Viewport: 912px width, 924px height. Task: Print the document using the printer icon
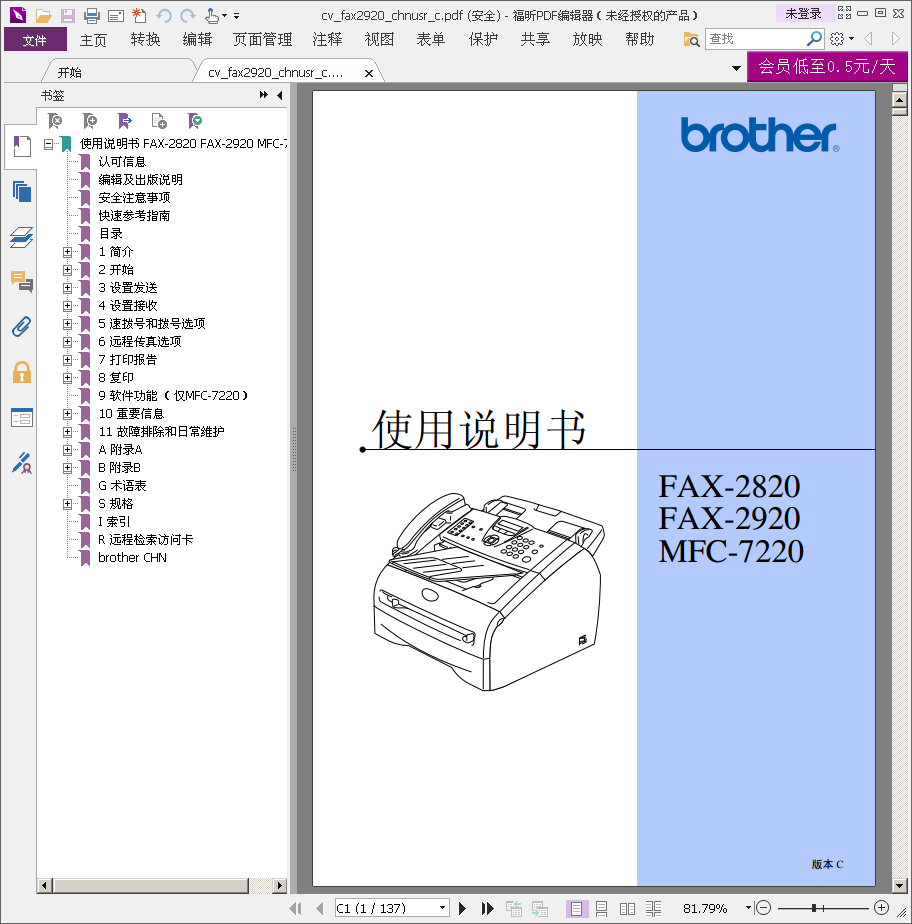[91, 16]
